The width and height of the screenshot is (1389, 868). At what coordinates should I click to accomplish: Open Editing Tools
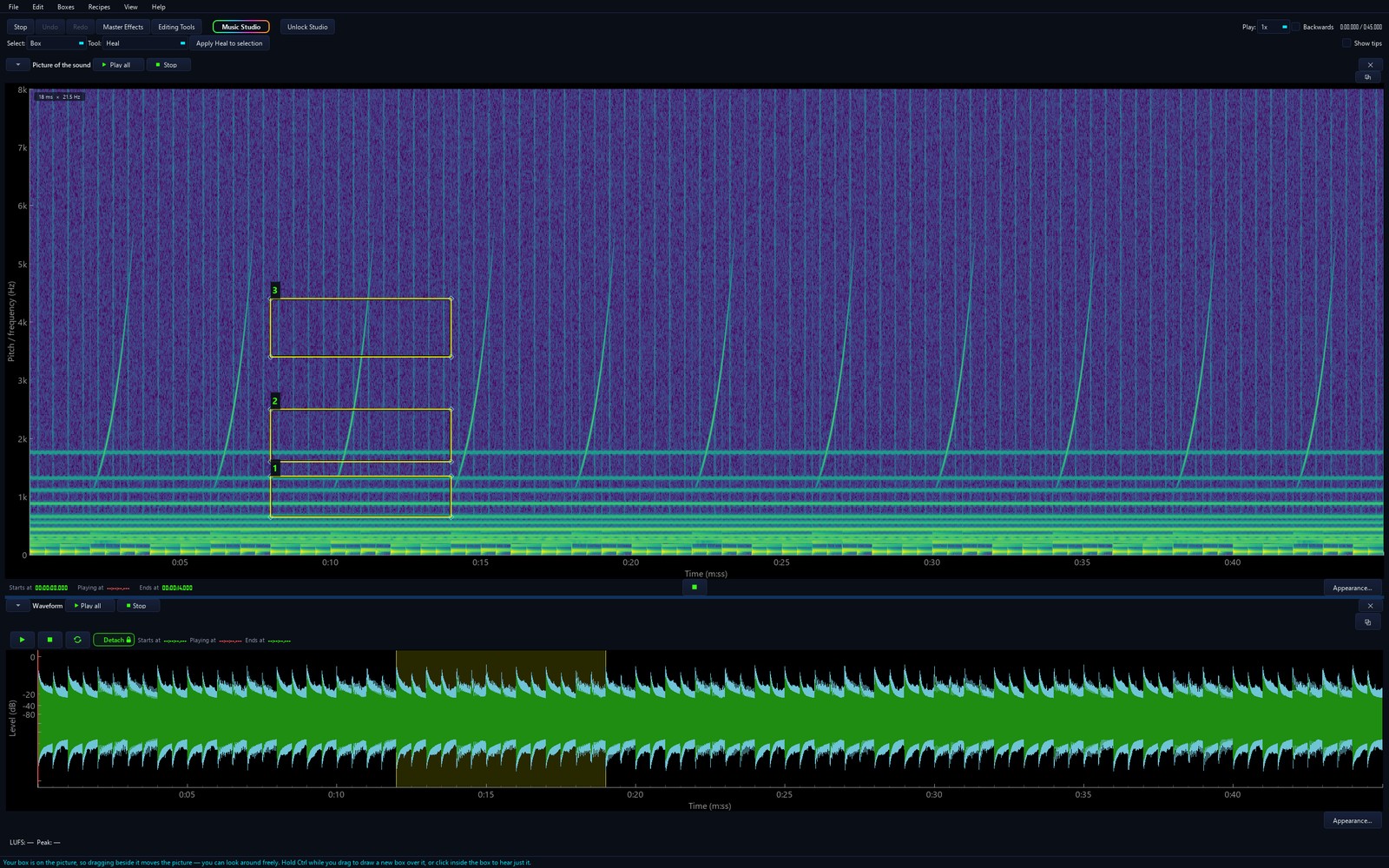[176, 27]
